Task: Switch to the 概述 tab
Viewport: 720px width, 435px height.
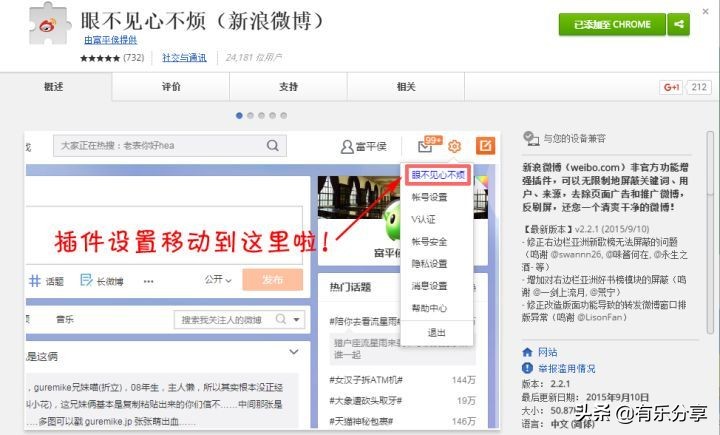Action: click(54, 86)
